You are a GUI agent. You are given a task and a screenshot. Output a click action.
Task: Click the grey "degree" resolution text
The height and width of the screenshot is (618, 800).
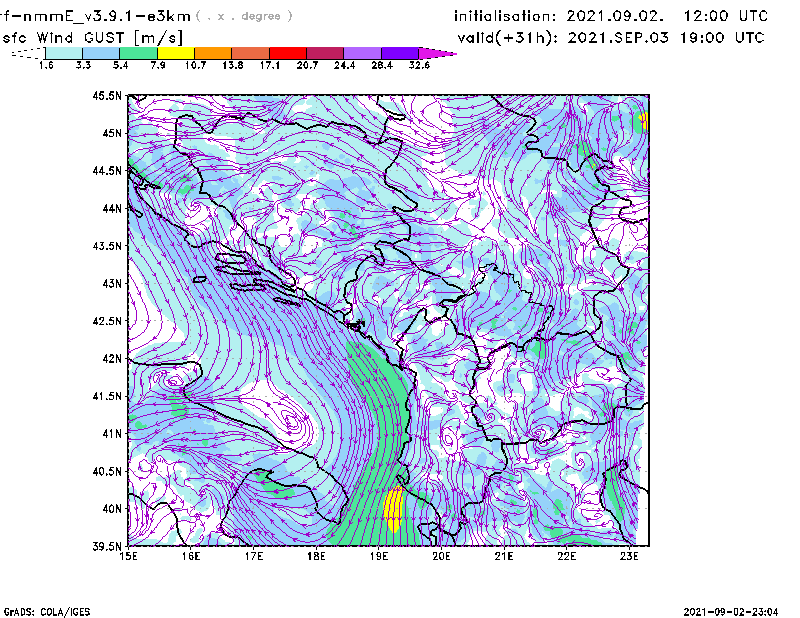(261, 16)
